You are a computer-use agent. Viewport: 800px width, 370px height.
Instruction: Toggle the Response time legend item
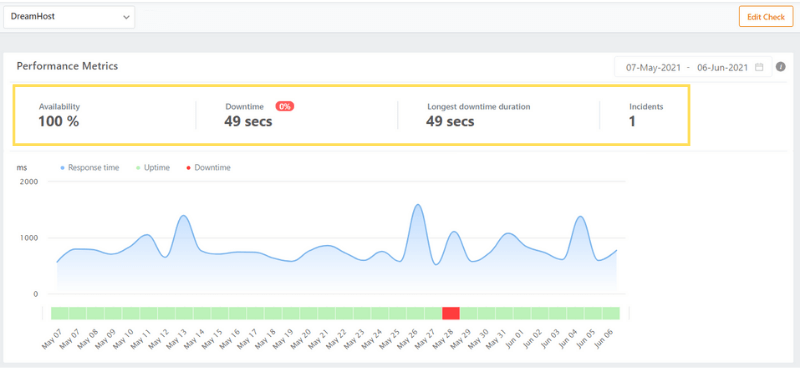(x=90, y=167)
